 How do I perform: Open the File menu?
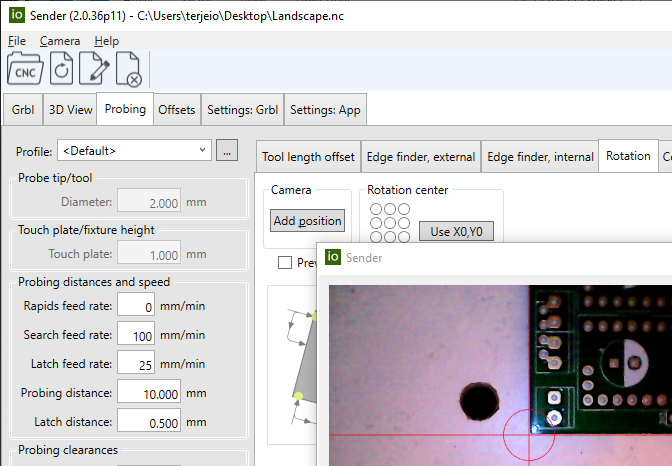[x=17, y=41]
